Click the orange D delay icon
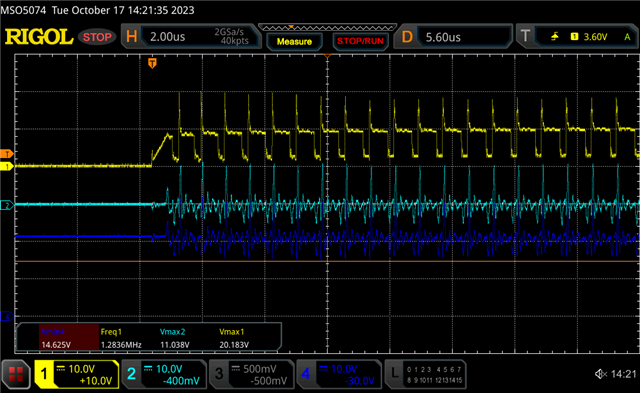 (x=407, y=37)
